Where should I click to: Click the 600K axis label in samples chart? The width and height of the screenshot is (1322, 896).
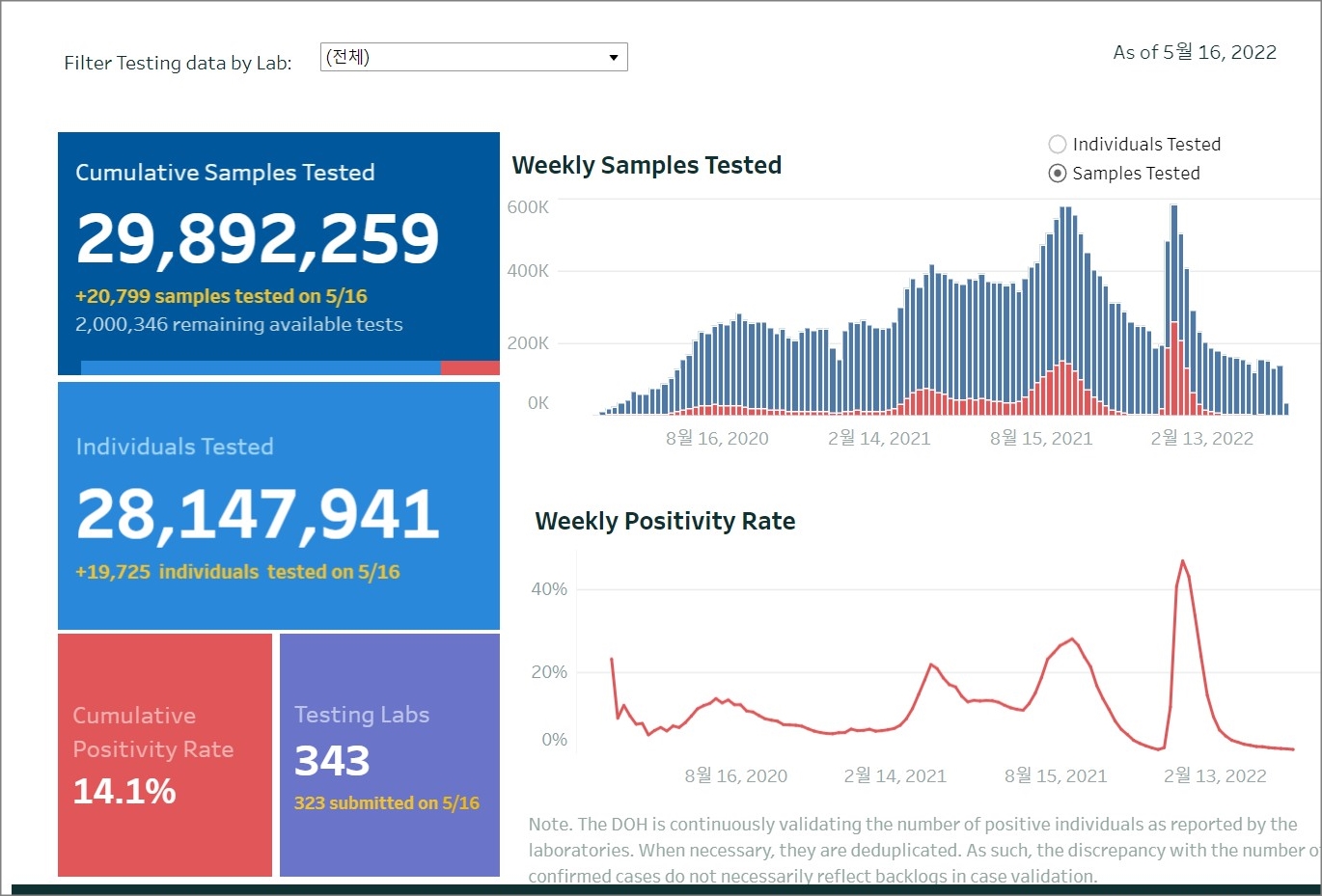528,206
